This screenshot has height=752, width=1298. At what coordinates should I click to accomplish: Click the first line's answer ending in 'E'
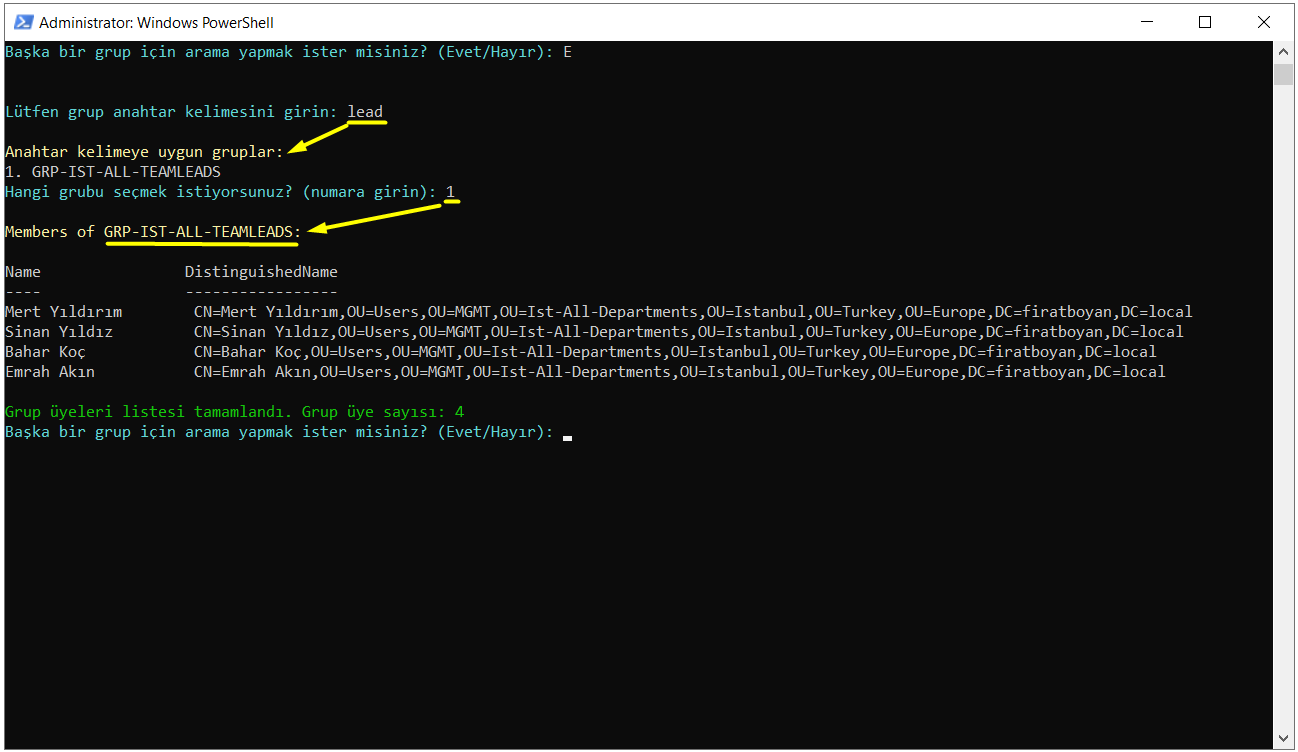tap(567, 52)
